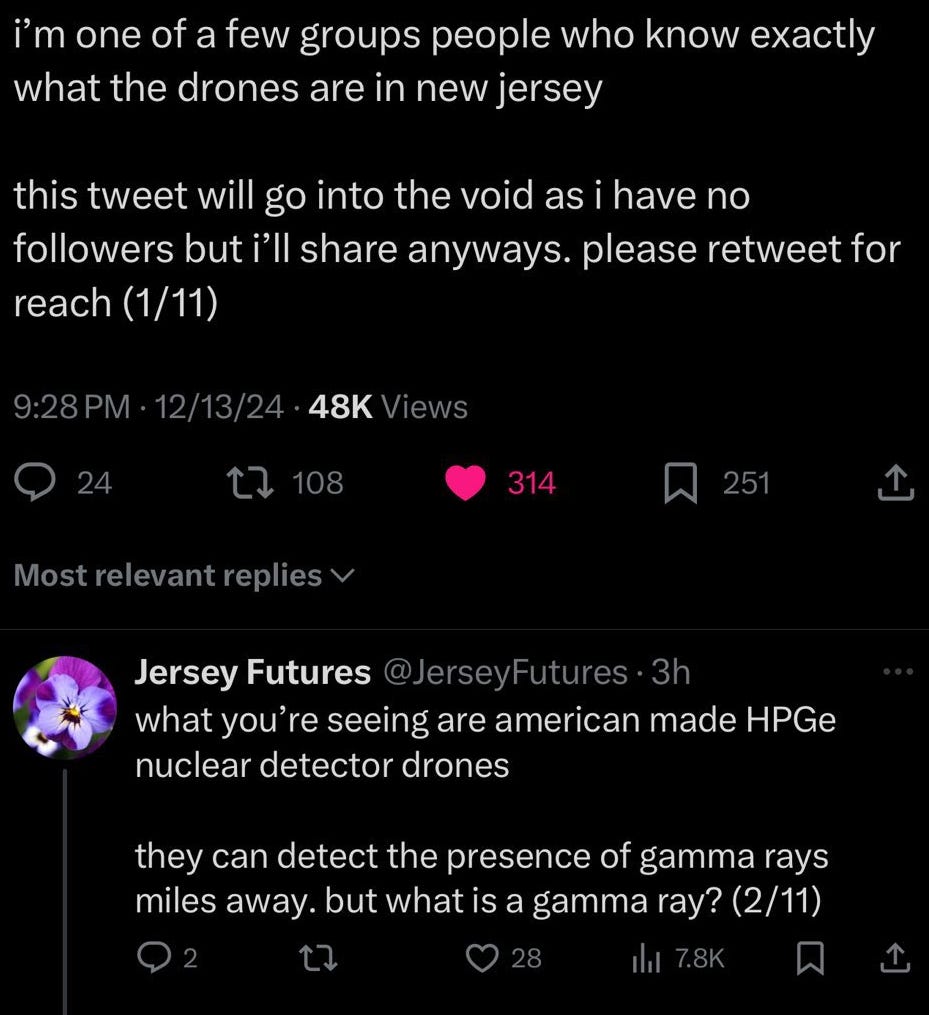Share the main tweet
Image resolution: width=929 pixels, height=1015 pixels.
tap(893, 484)
